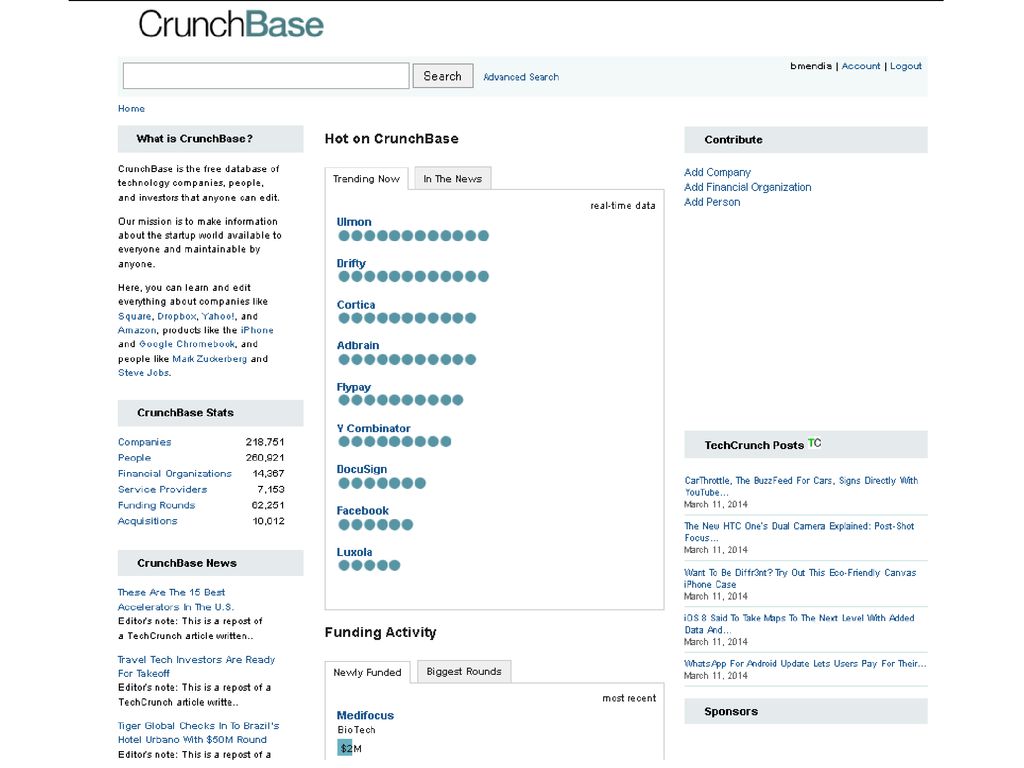Click the Add Person link
The width and height of the screenshot is (1024, 768).
point(712,202)
